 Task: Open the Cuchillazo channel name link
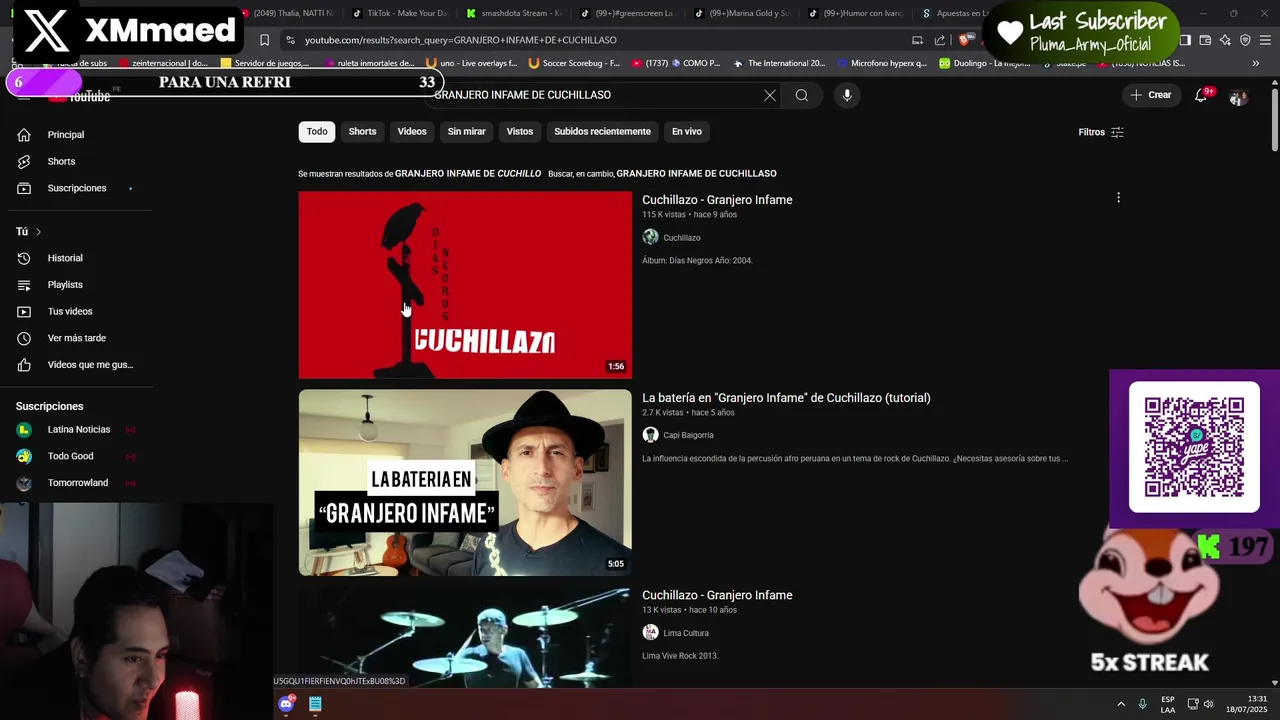tap(682, 238)
